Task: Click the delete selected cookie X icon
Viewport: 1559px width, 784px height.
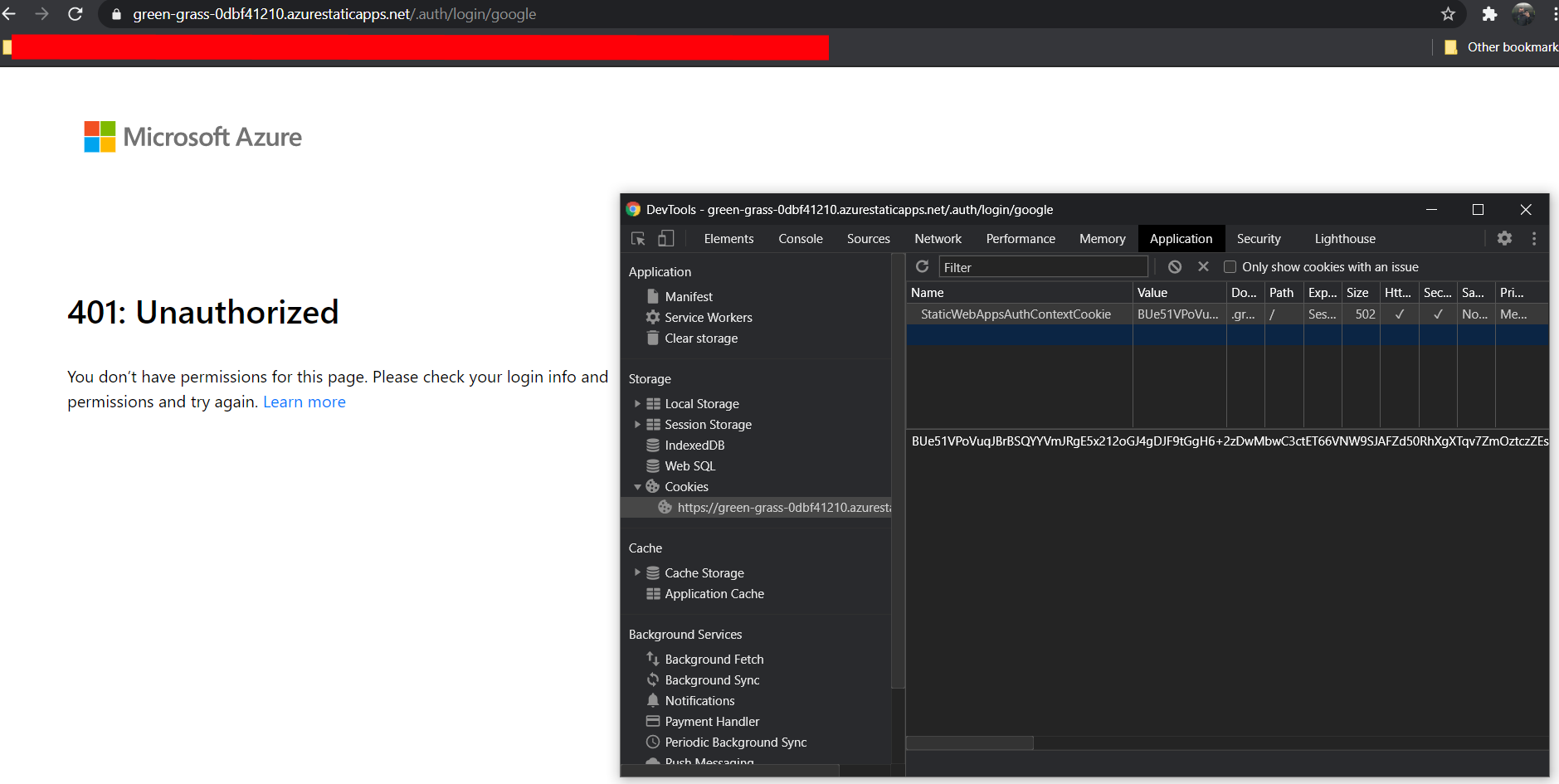Action: pos(1203,266)
